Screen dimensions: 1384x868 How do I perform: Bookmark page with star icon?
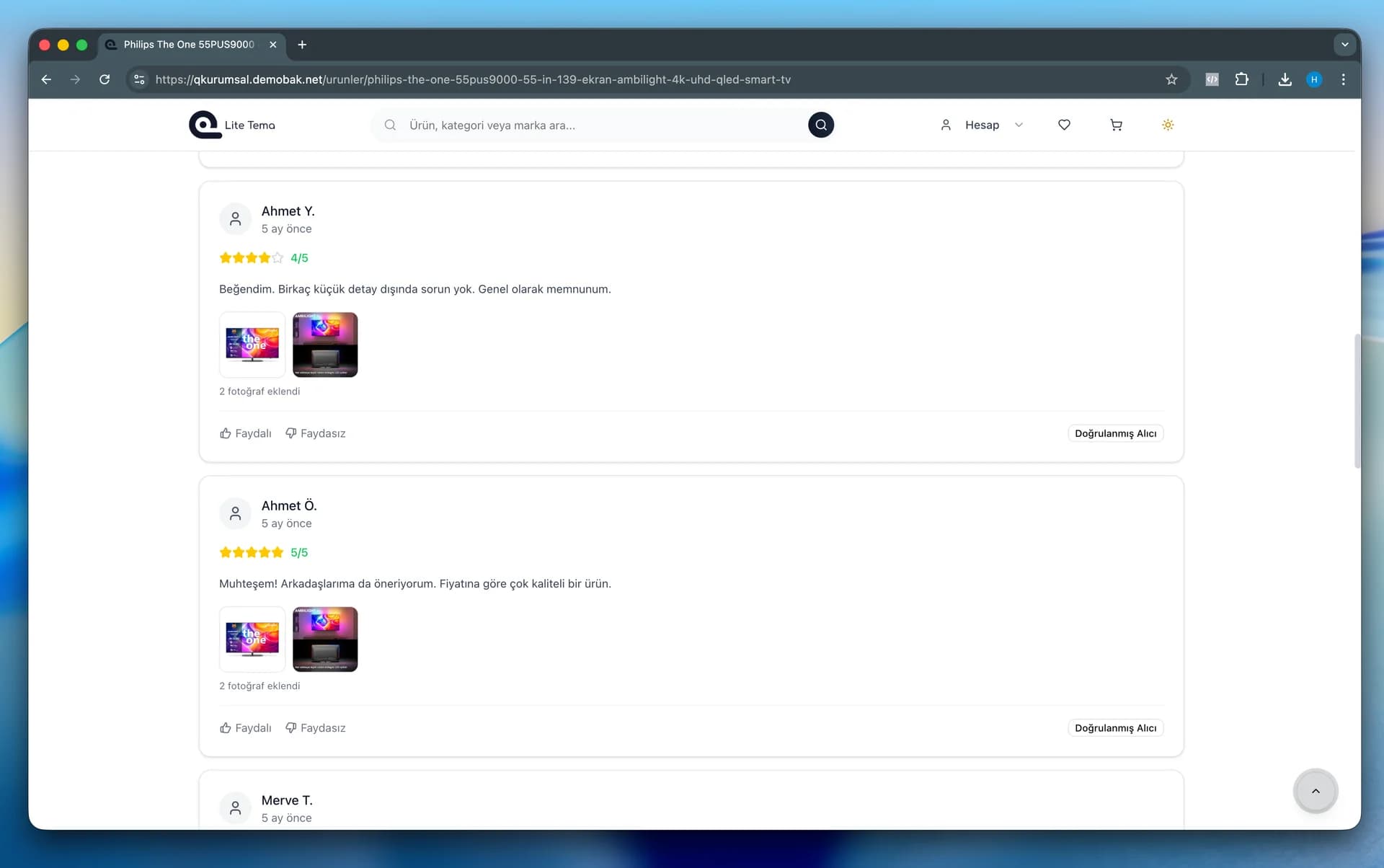1171,79
